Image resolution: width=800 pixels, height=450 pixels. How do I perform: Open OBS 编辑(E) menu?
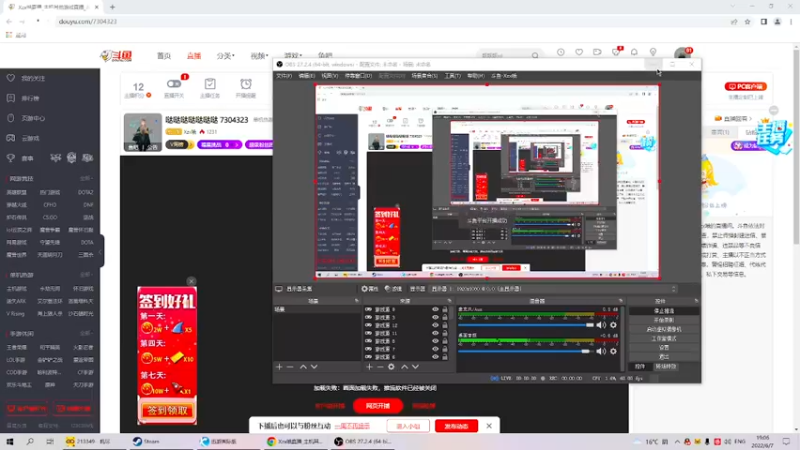(x=306, y=76)
